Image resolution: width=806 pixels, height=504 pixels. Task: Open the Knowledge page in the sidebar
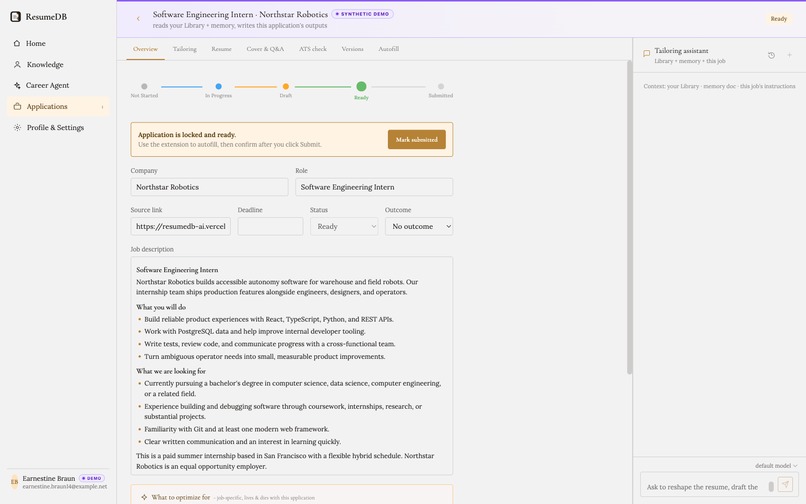click(x=58, y=64)
